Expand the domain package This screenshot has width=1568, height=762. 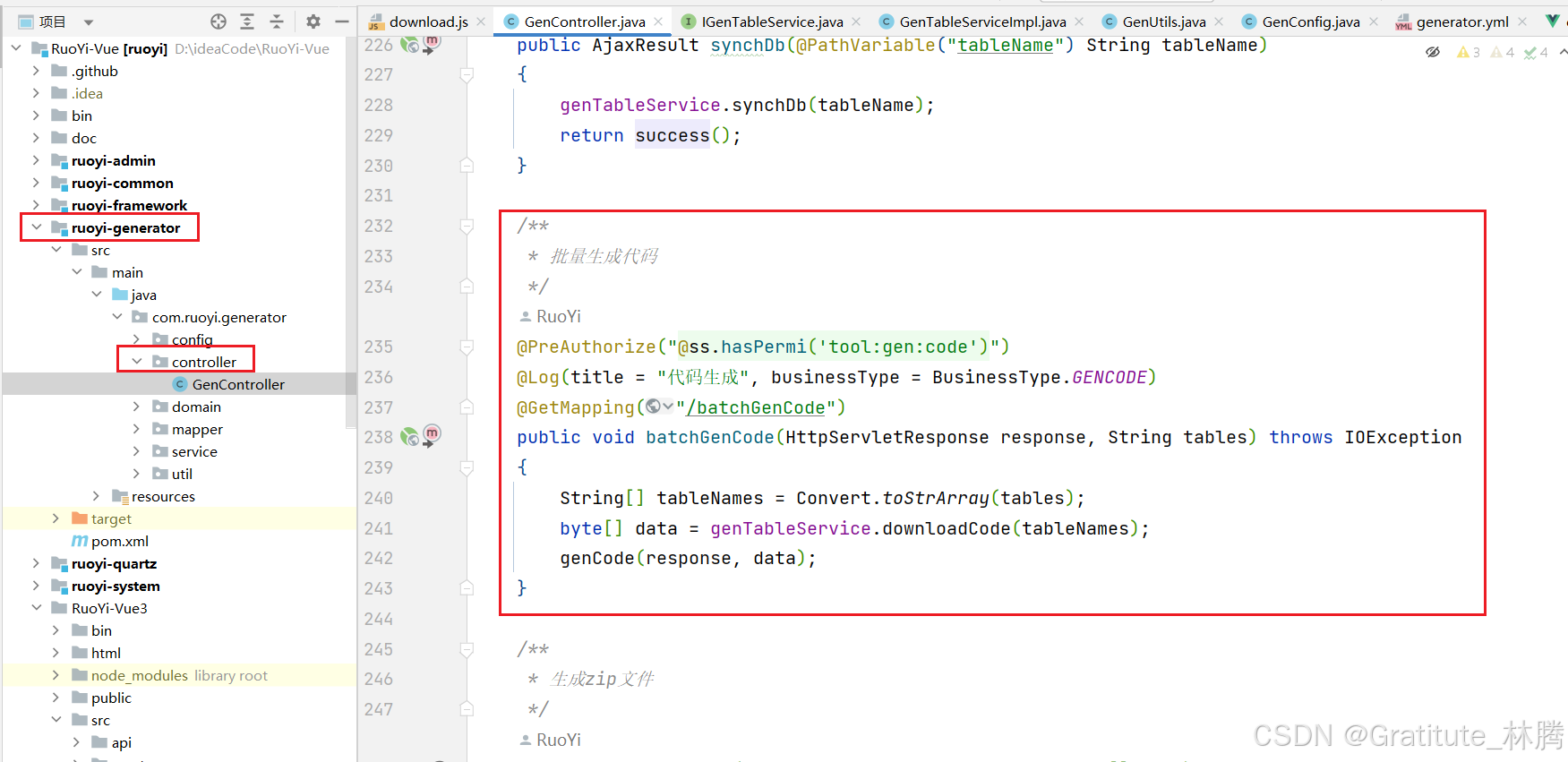137,407
